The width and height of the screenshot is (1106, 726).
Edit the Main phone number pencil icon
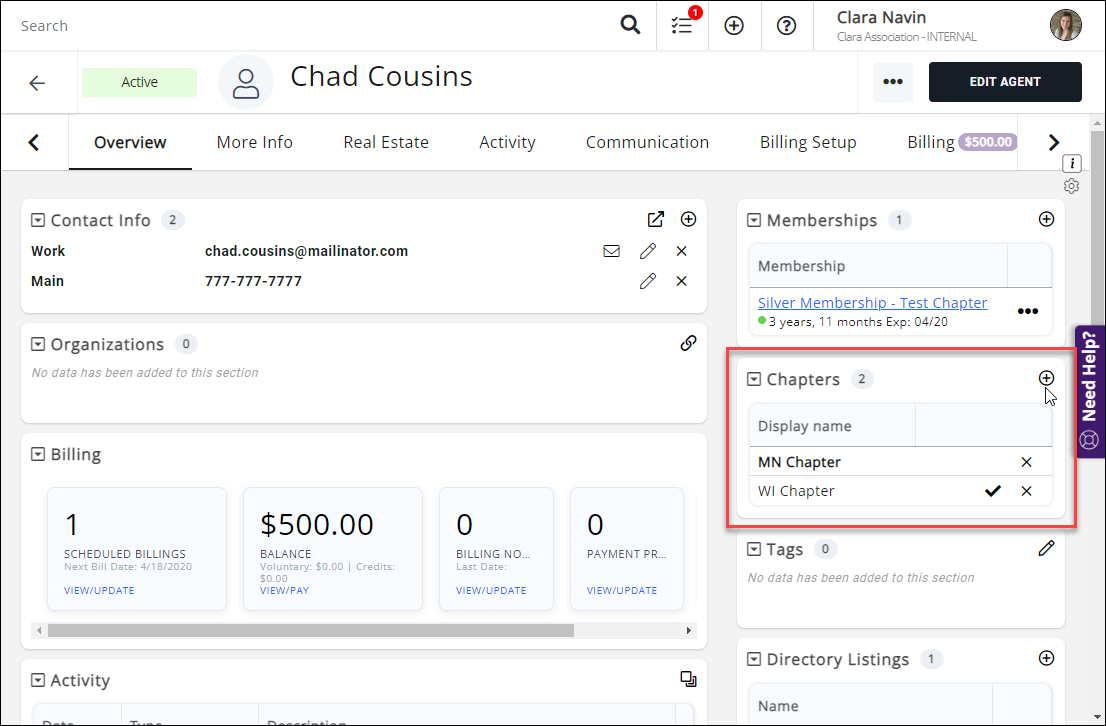tap(648, 281)
